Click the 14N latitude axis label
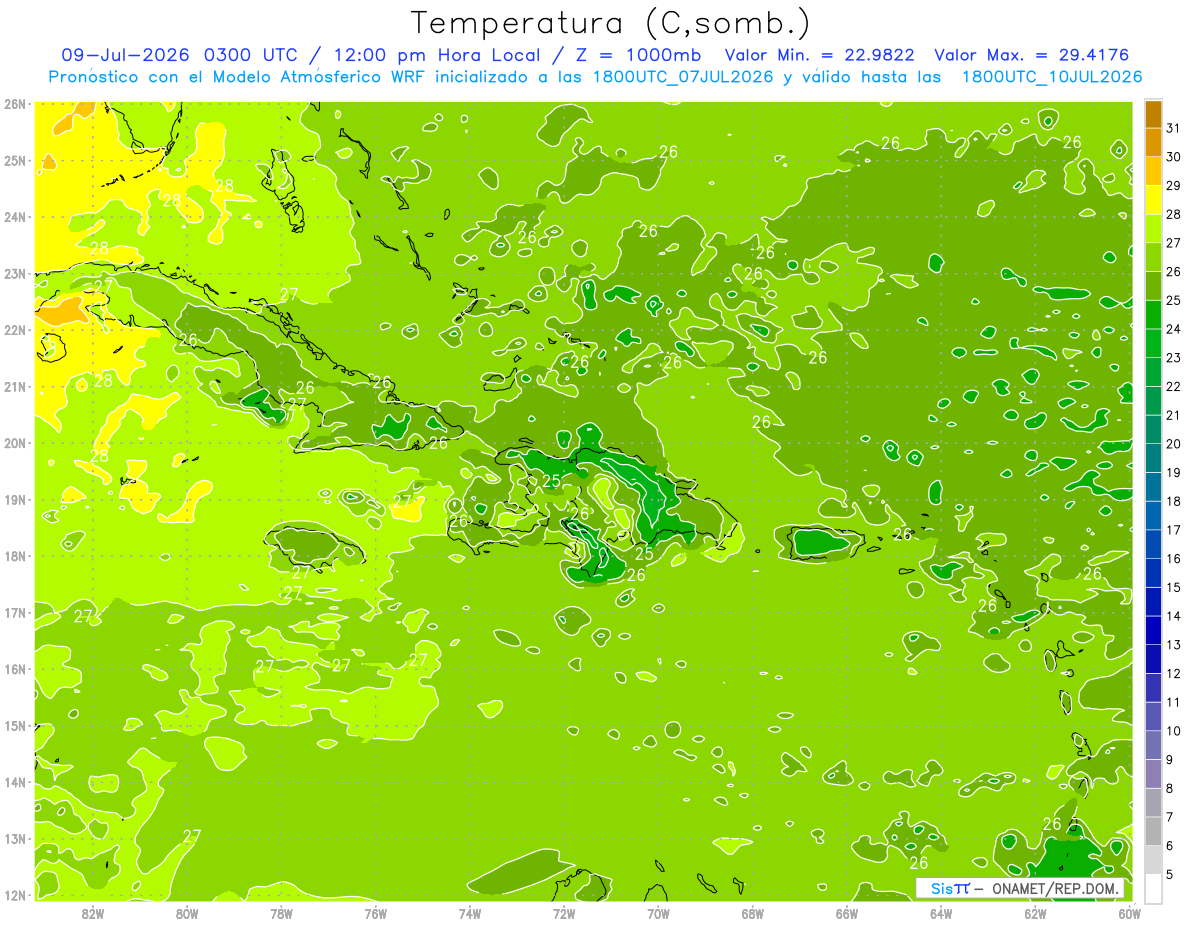The width and height of the screenshot is (1200, 927). (15, 782)
